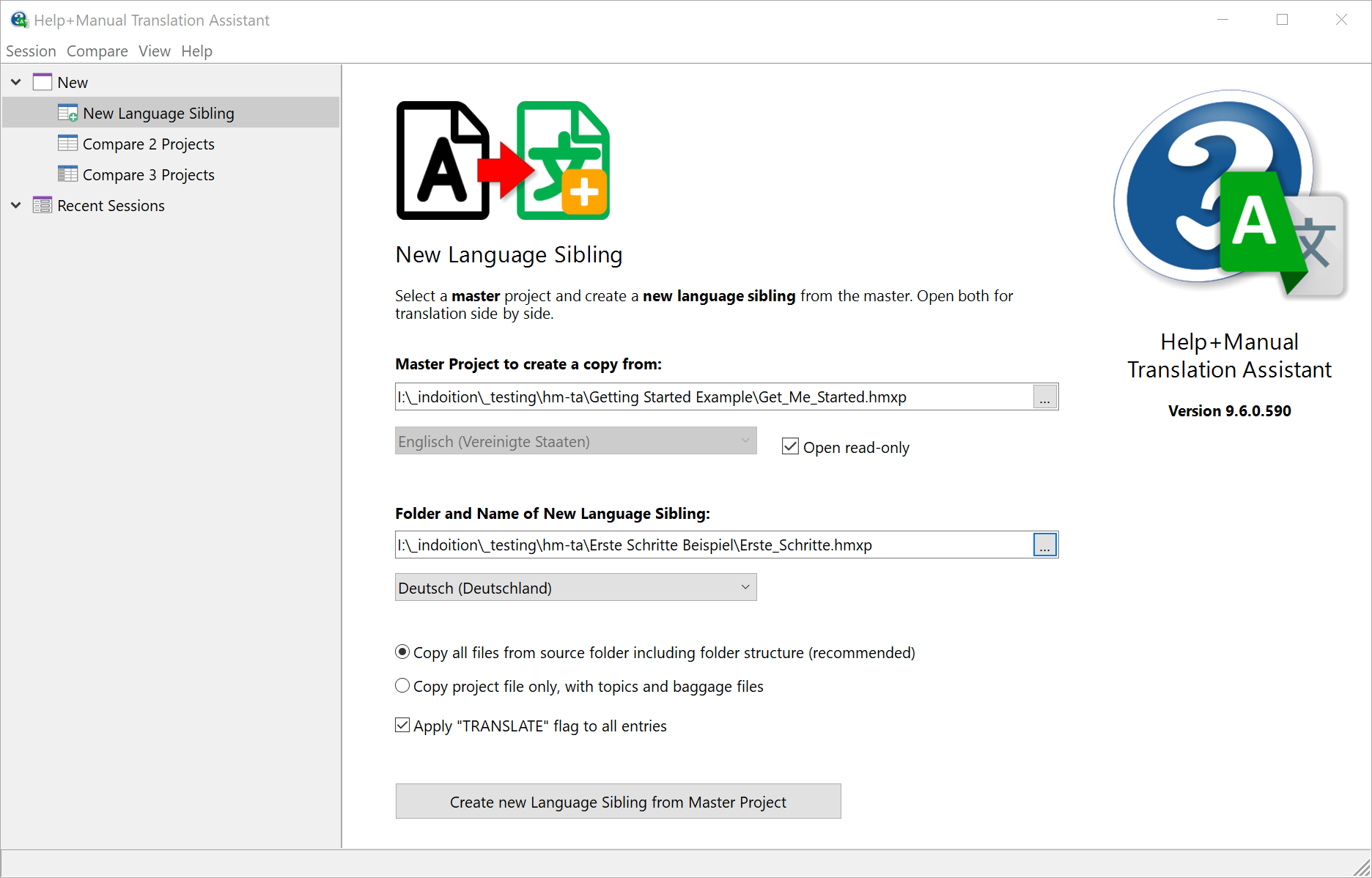
Task: Open the Deutsch (Deutschland) language dropdown
Action: (x=576, y=588)
